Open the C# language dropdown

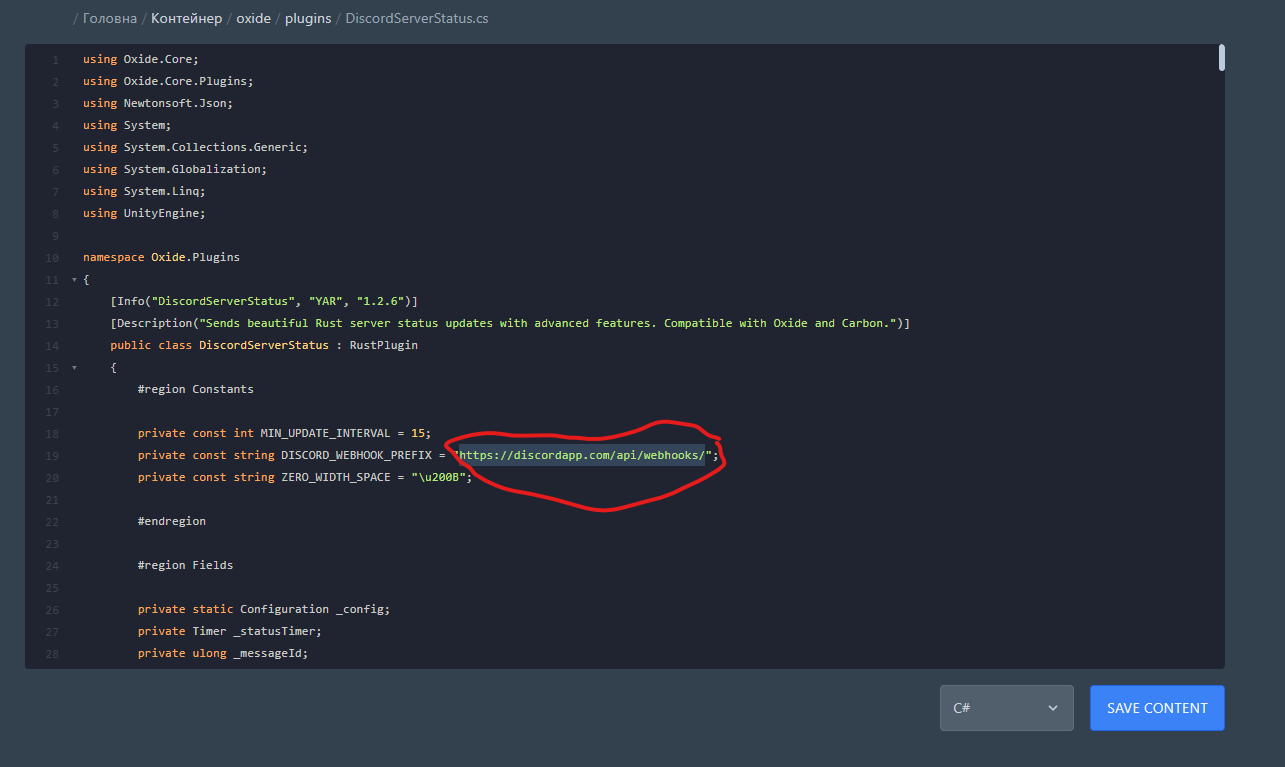click(1006, 708)
